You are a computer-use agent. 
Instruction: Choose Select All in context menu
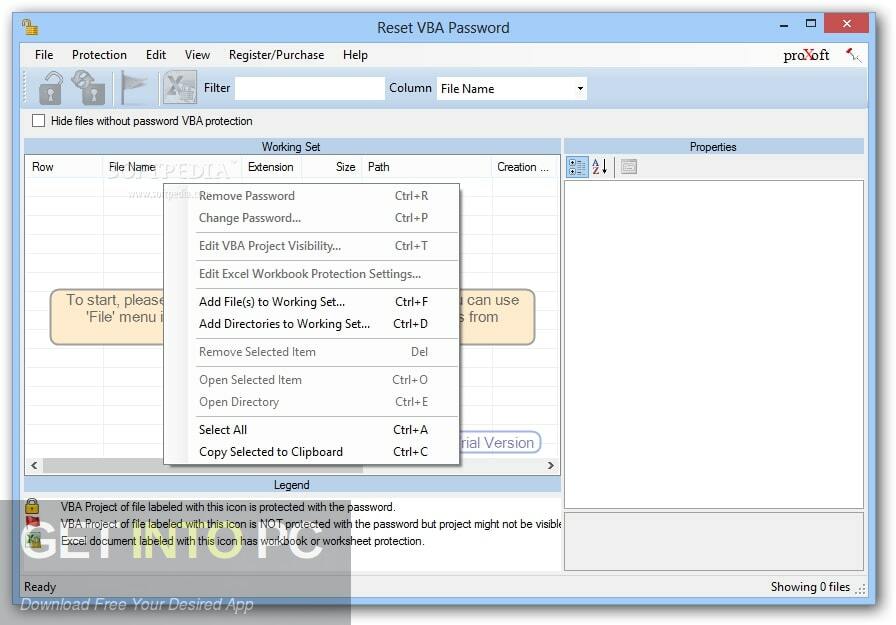point(312,430)
